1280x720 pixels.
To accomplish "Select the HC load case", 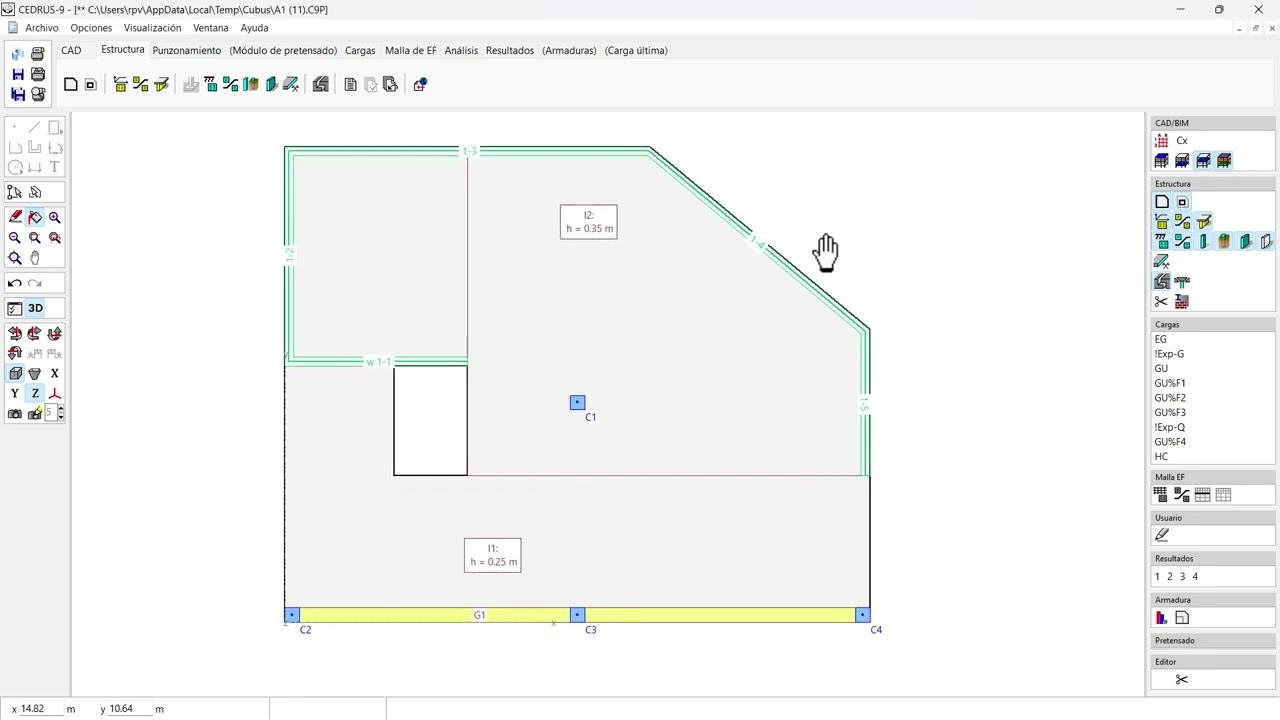I will (1161, 456).
